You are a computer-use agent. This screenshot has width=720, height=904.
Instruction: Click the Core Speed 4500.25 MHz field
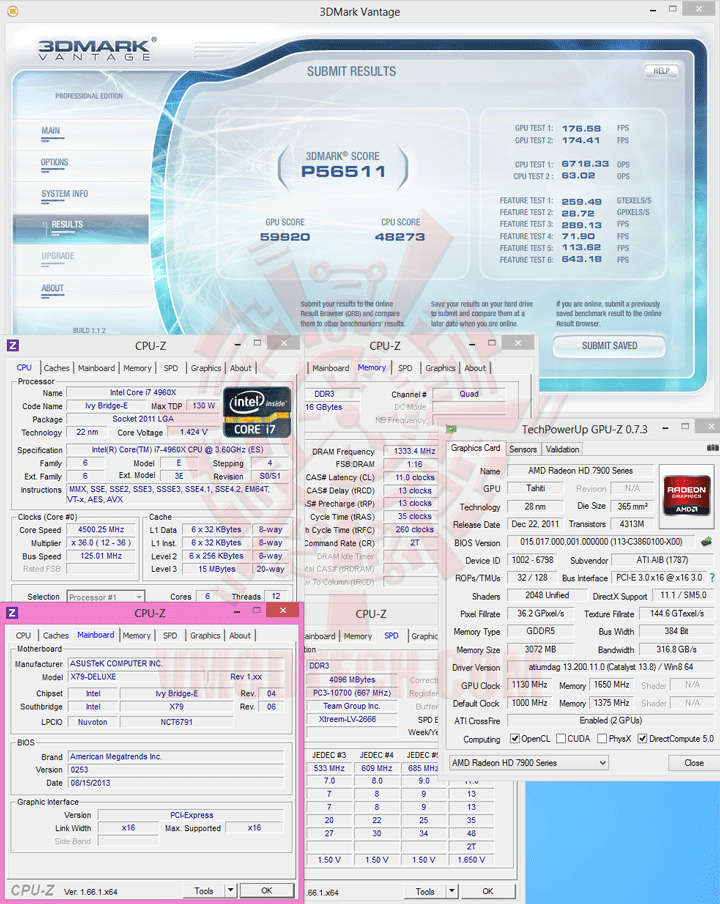click(x=101, y=529)
